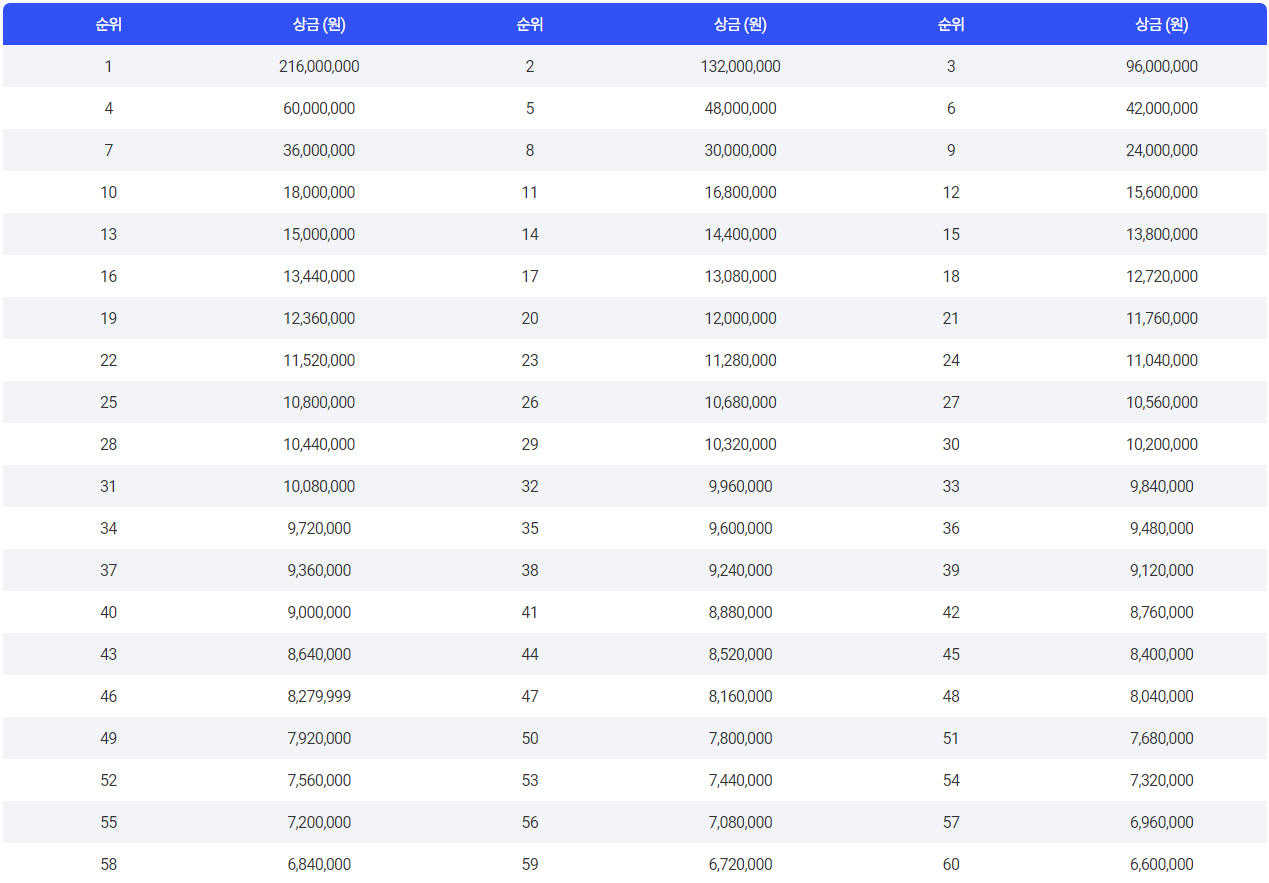Screen dimensions: 1269x883
Task: Select the 132,000,000 prize cell
Action: coord(740,66)
